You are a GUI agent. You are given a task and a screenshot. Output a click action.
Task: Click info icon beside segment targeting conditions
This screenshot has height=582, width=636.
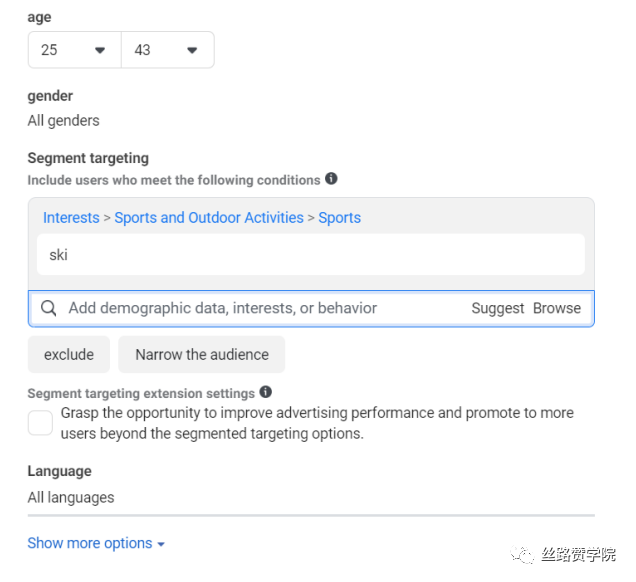point(331,179)
